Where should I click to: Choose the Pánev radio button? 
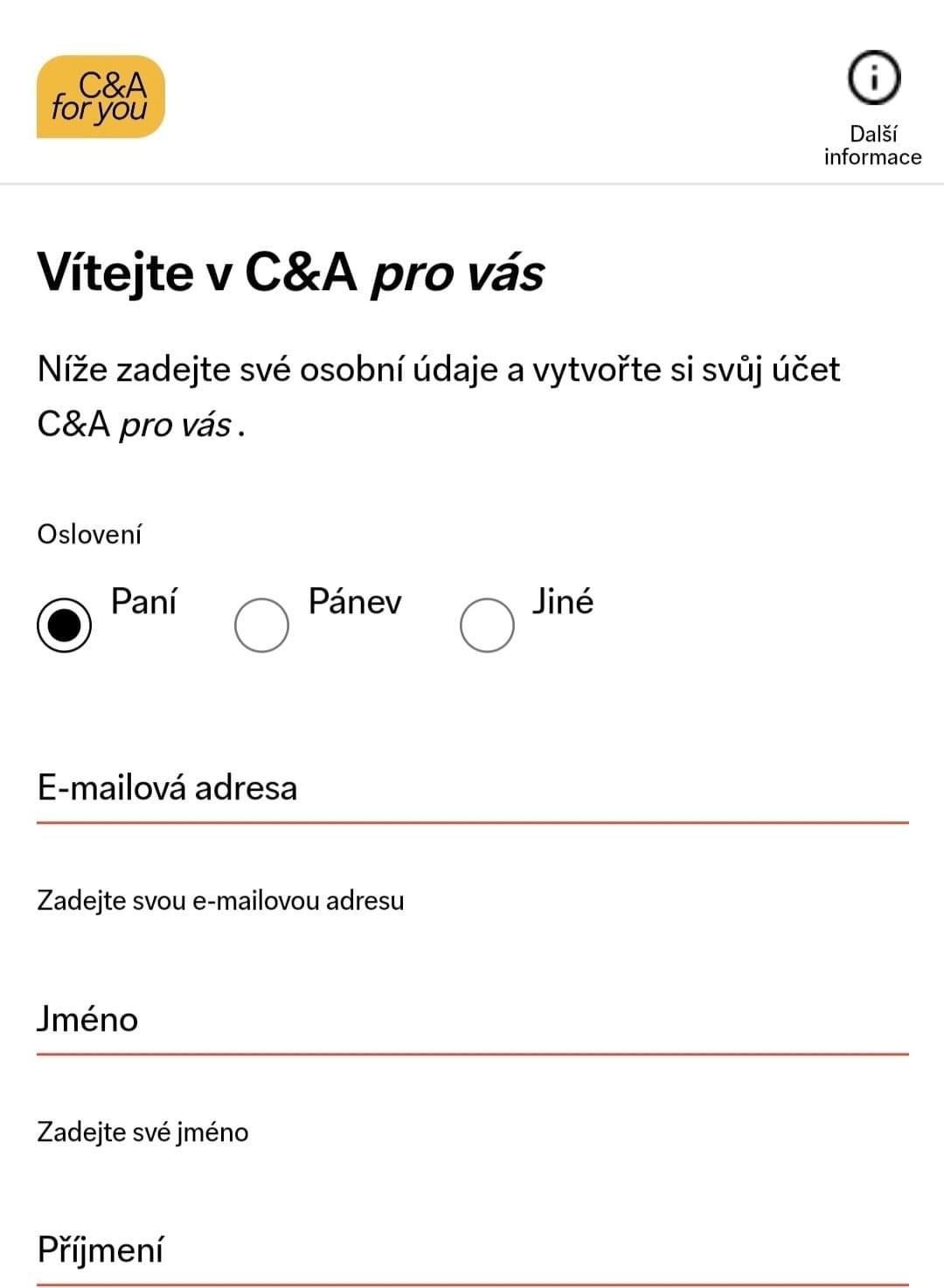click(x=261, y=625)
